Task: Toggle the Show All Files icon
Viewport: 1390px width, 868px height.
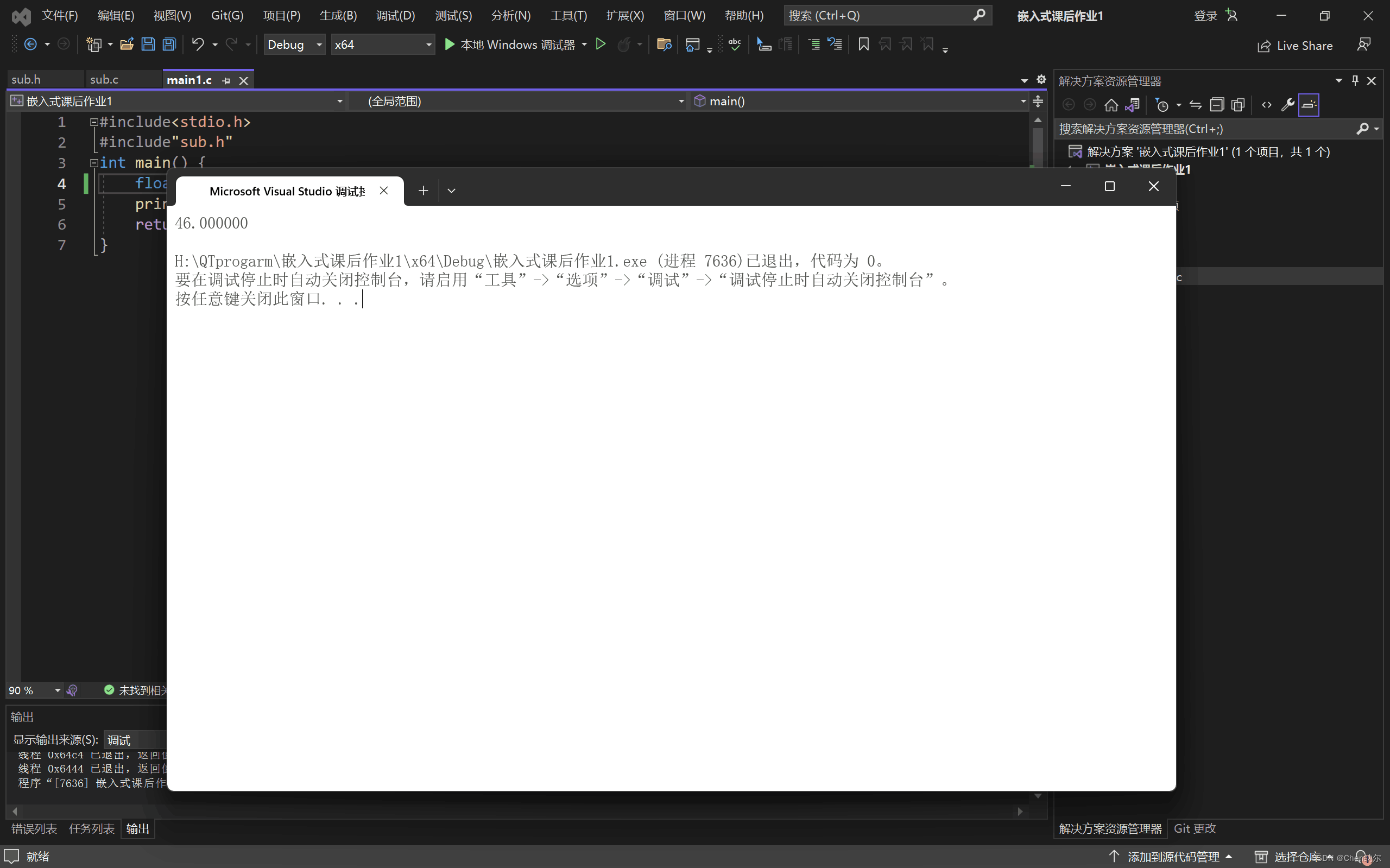Action: point(1238,104)
